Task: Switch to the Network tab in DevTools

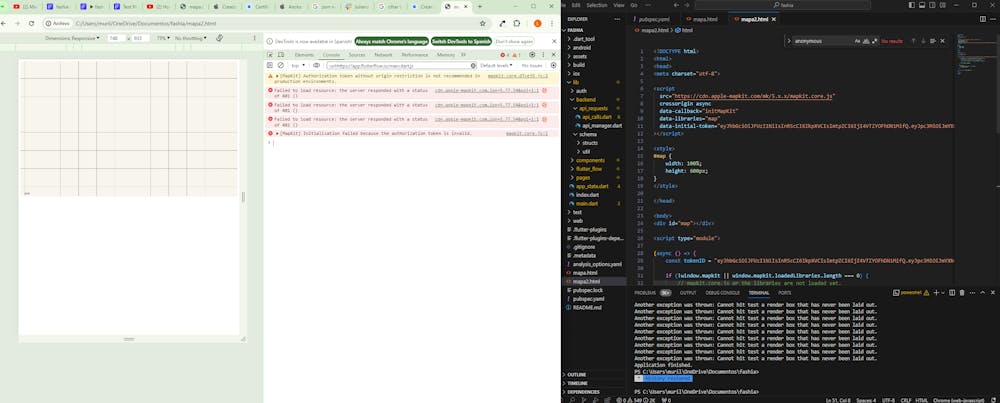Action: click(x=382, y=54)
